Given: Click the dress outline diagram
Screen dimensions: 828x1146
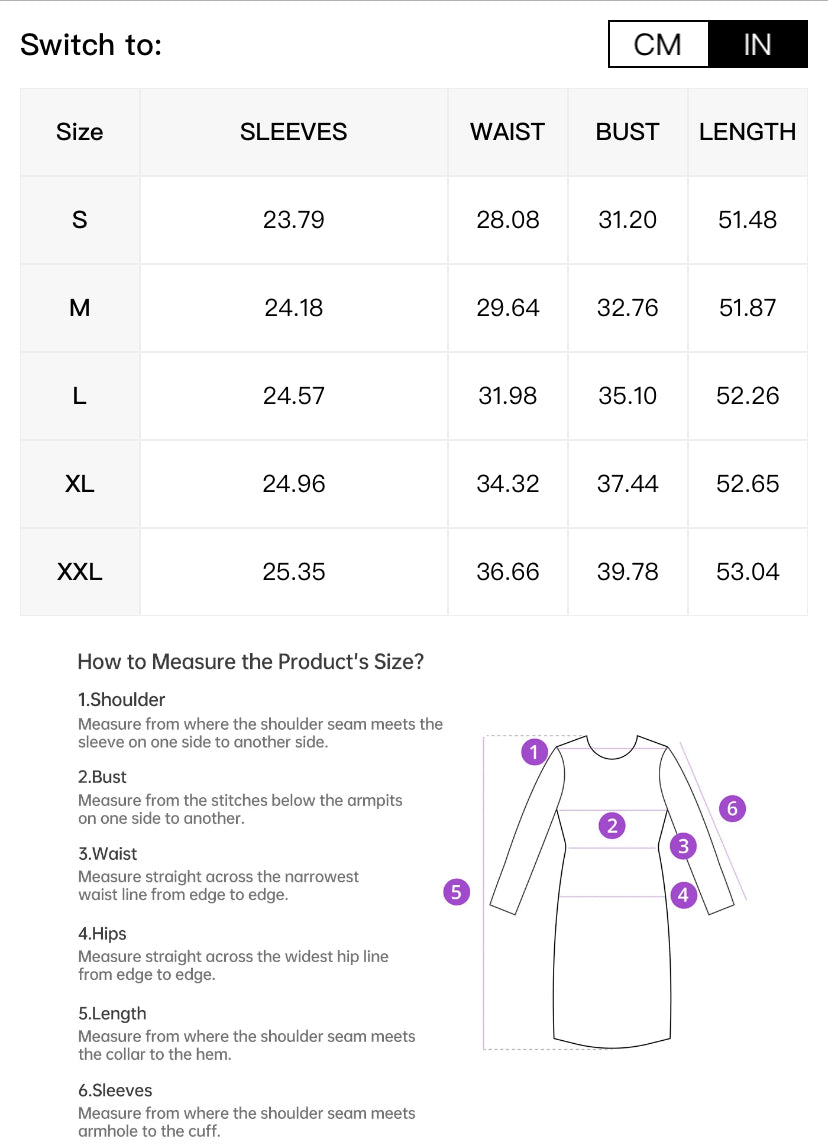Looking at the screenshot, I should pyautogui.click(x=612, y=892).
